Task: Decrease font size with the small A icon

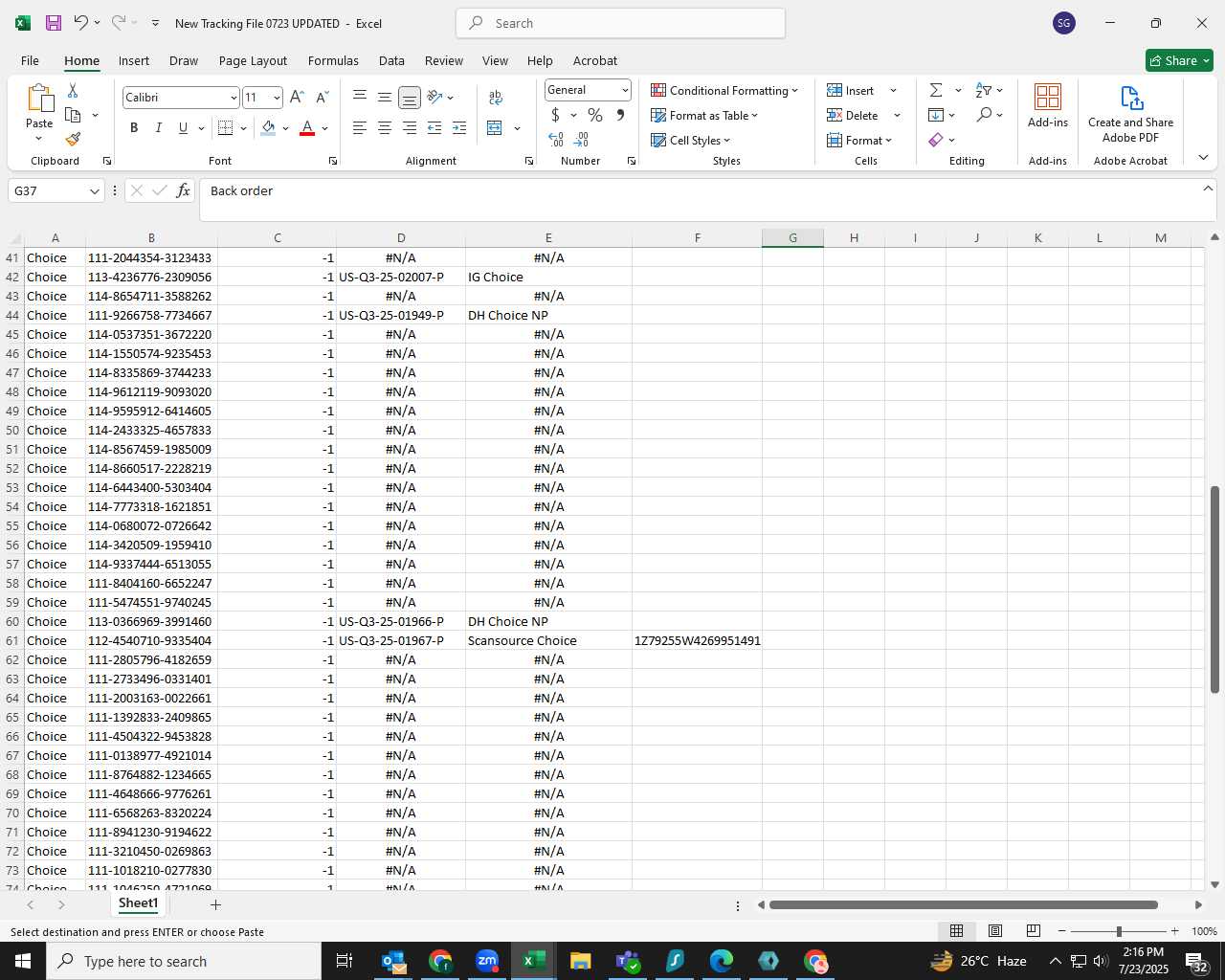Action: (322, 97)
